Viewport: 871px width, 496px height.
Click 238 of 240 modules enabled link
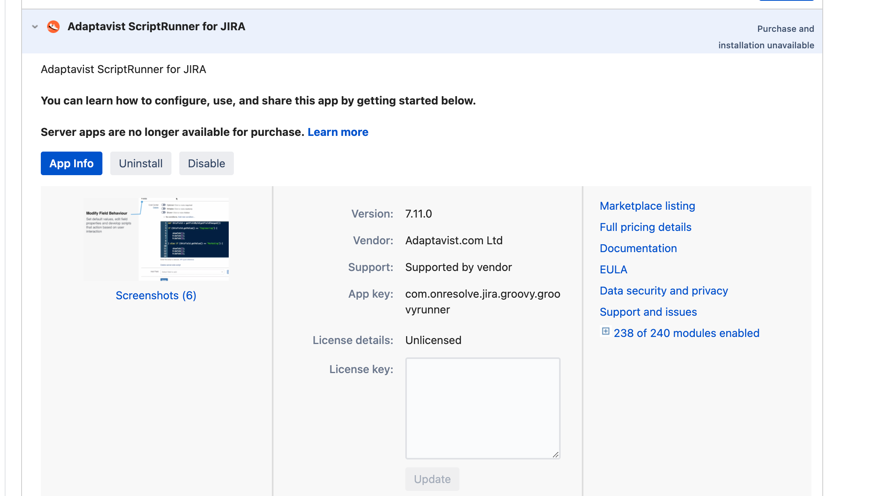pyautogui.click(x=686, y=333)
